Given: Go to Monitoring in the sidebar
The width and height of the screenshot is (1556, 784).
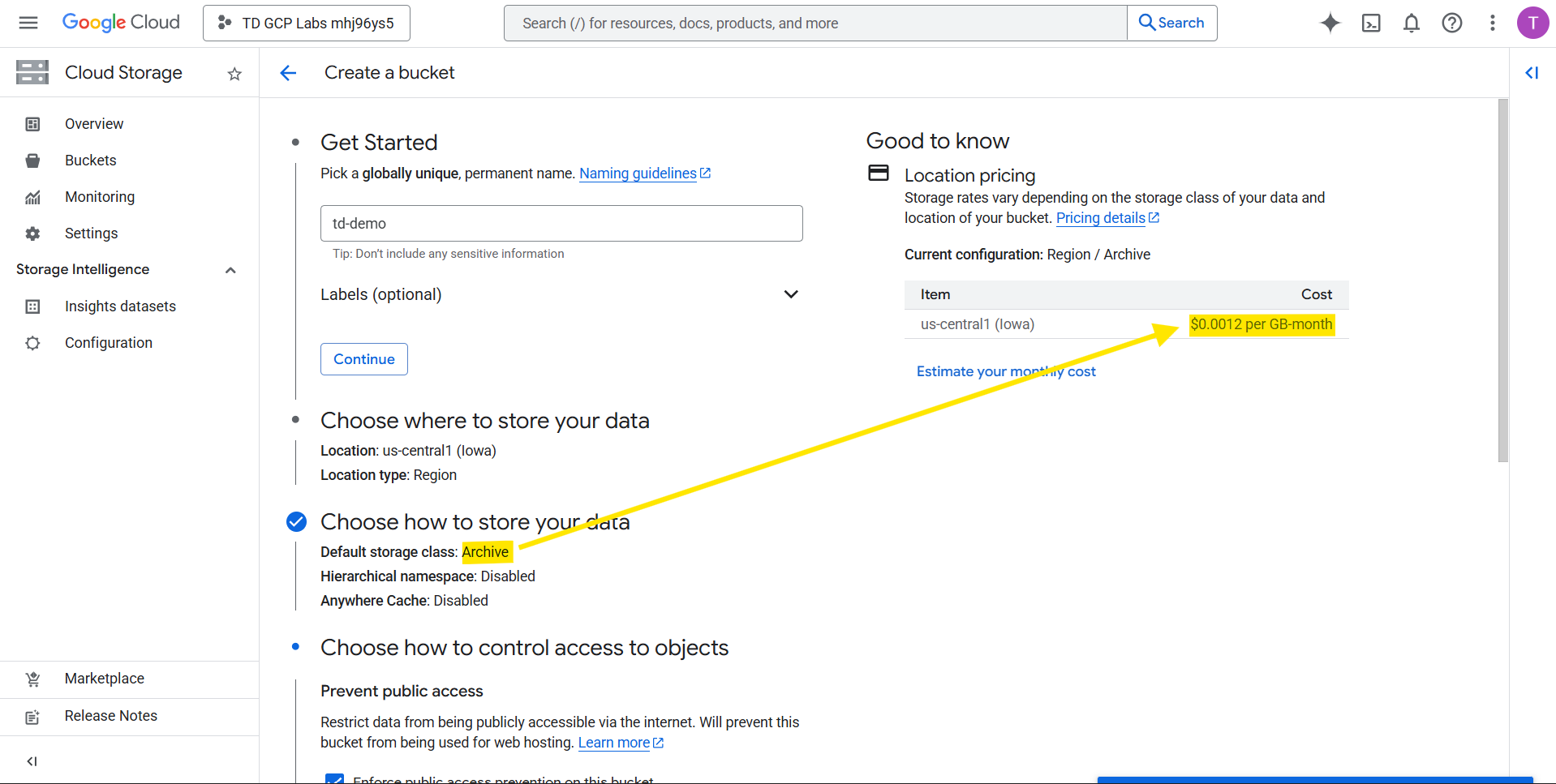Looking at the screenshot, I should 100,197.
